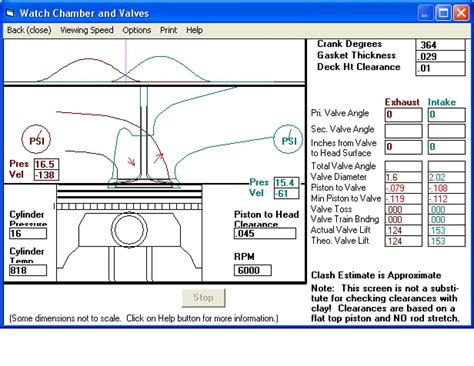The image size is (474, 366).
Task: Click Intake Theo. Valve Lift .153
Action: (x=446, y=241)
